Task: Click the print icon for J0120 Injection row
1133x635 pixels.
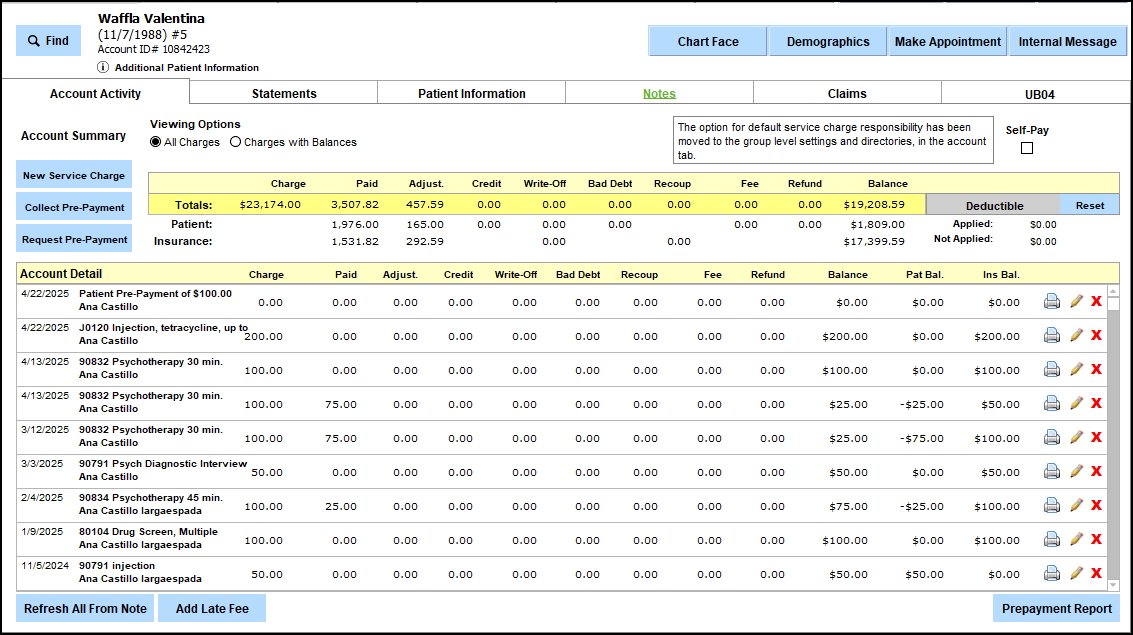Action: 1051,336
